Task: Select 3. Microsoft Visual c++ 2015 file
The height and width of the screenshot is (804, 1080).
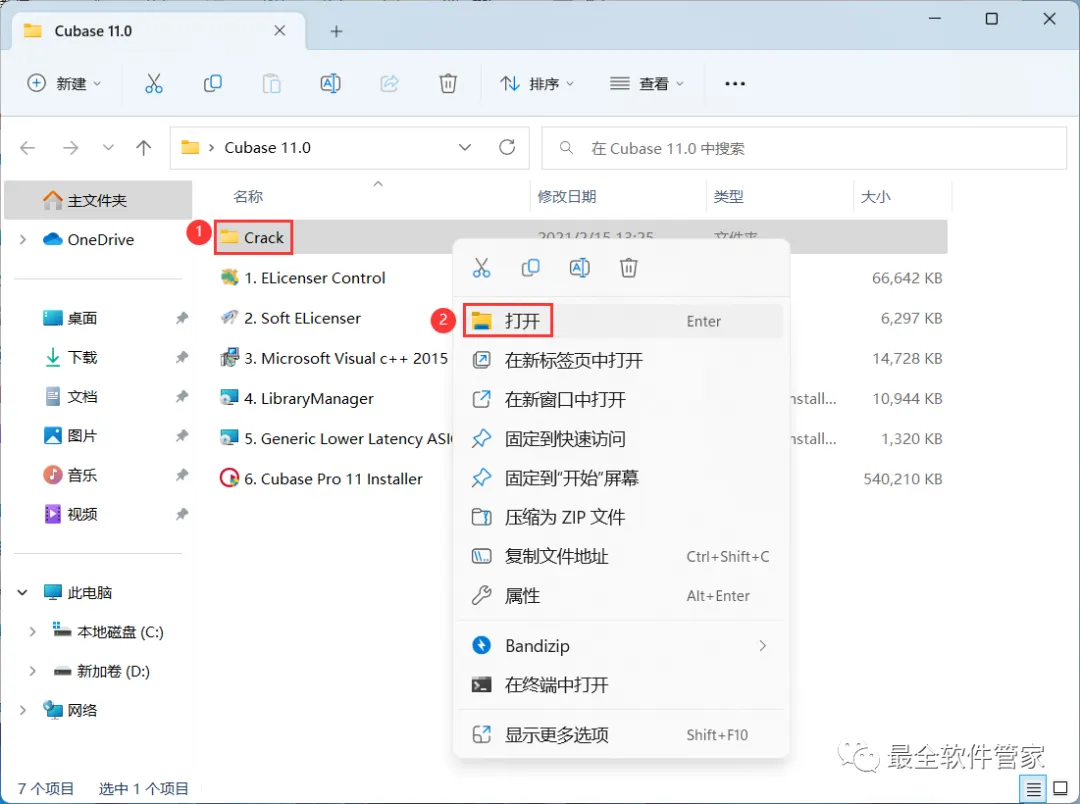Action: click(334, 358)
